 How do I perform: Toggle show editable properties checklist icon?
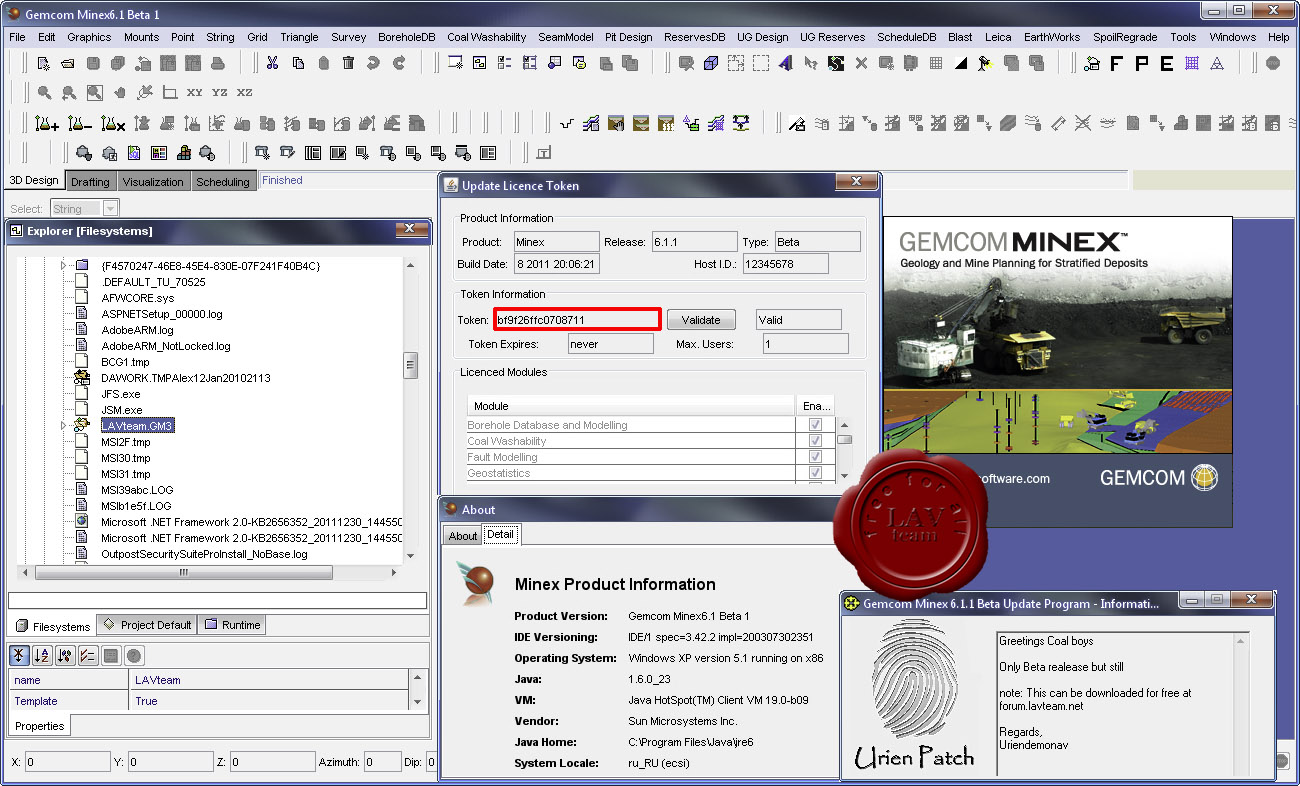pos(88,656)
